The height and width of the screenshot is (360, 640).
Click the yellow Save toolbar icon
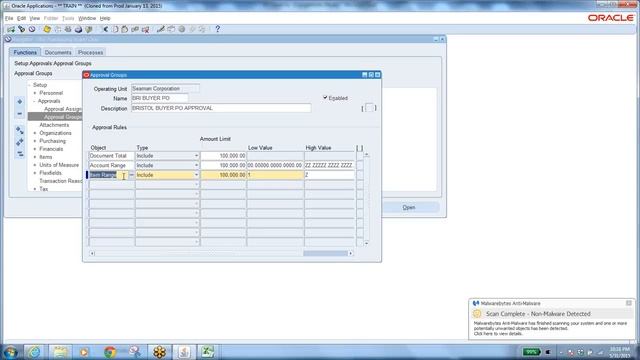point(47,29)
